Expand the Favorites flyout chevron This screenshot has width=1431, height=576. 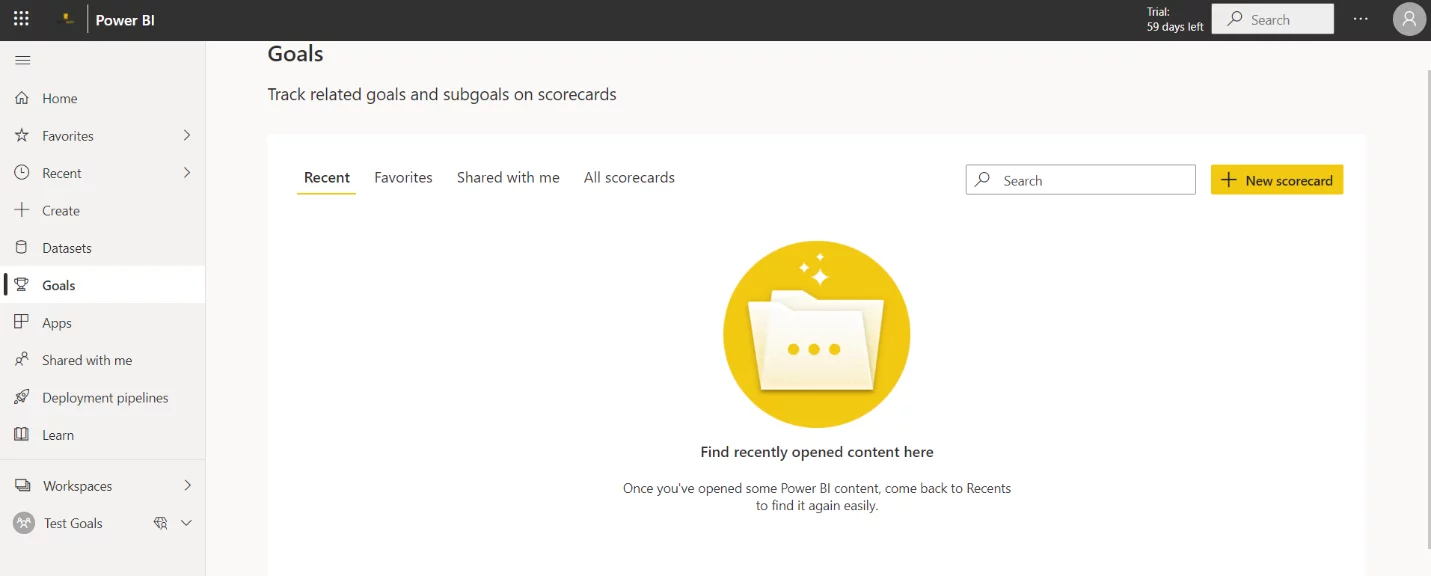pos(187,135)
